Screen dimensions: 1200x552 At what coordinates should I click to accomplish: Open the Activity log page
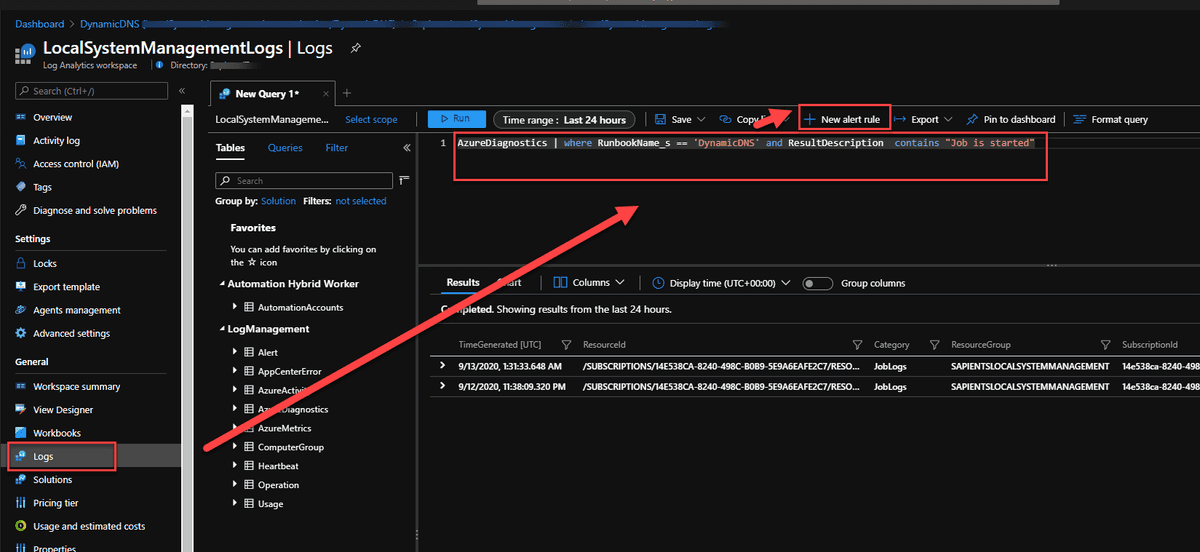coord(56,141)
